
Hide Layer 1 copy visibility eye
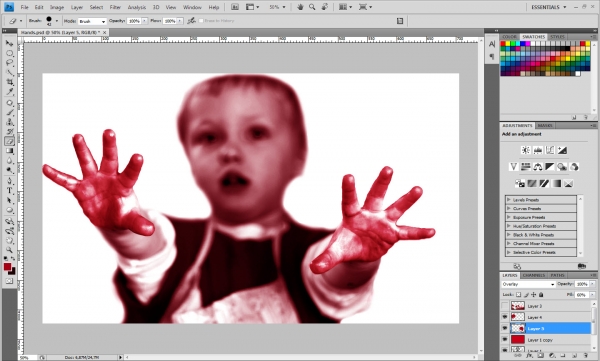click(x=505, y=340)
